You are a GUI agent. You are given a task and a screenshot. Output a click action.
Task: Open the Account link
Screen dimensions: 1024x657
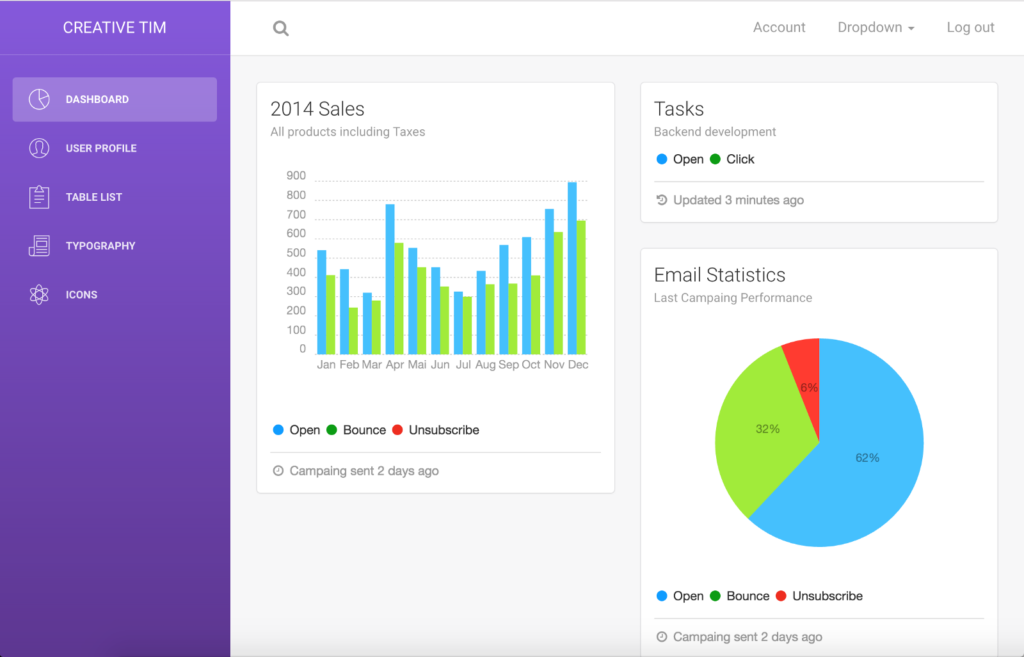779,28
